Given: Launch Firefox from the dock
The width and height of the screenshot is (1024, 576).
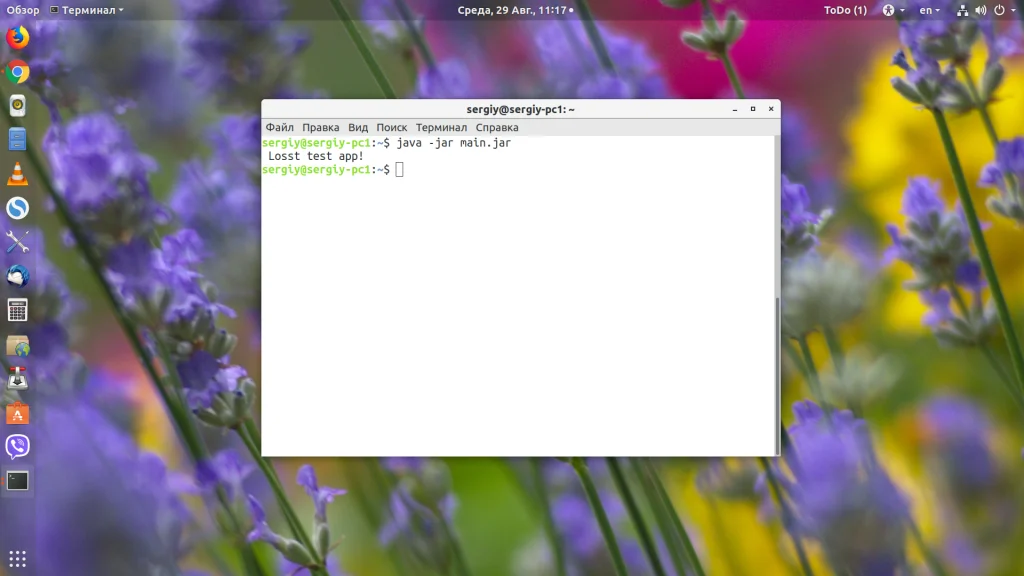Looking at the screenshot, I should click(18, 38).
